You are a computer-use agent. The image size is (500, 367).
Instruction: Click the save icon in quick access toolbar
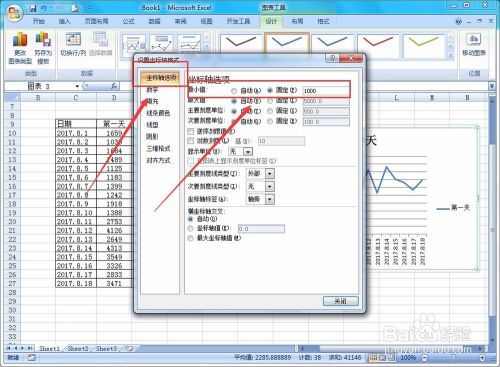[x=33, y=8]
